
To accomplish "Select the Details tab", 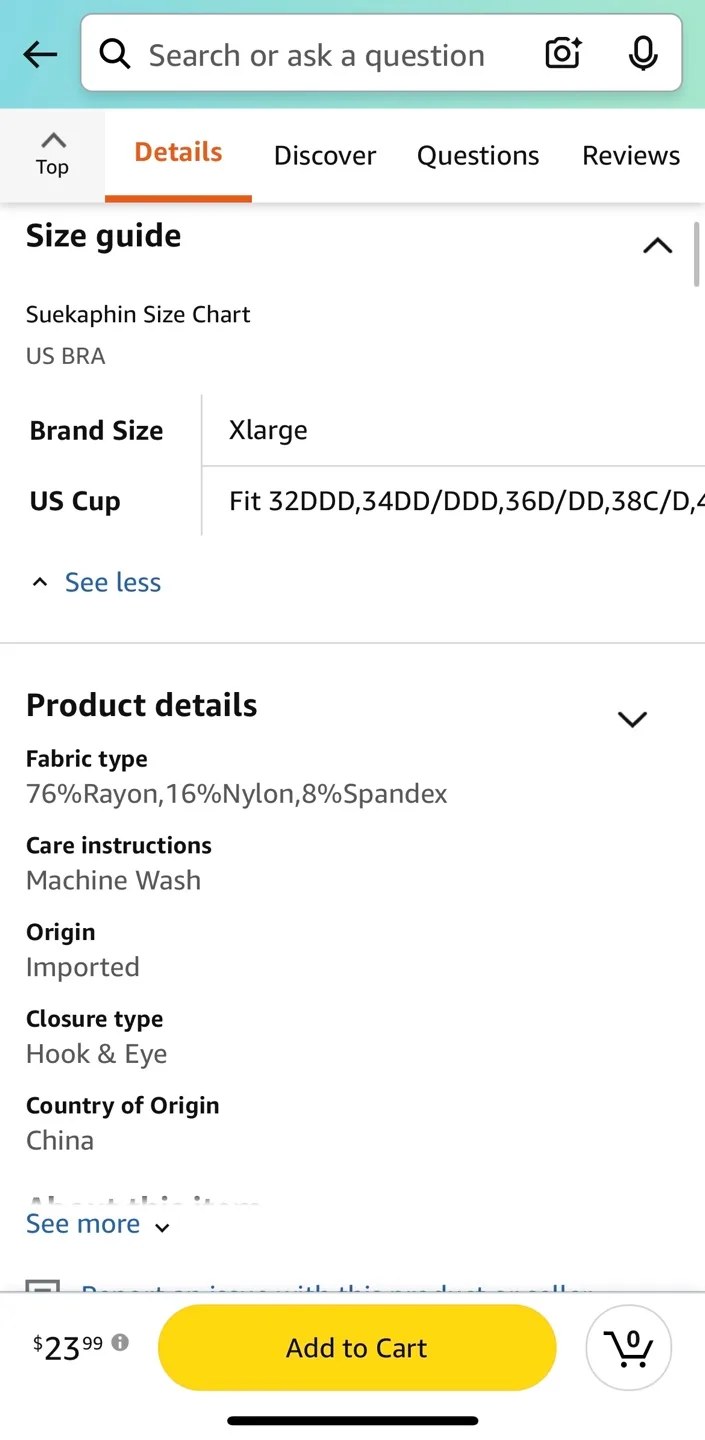I will [178, 152].
